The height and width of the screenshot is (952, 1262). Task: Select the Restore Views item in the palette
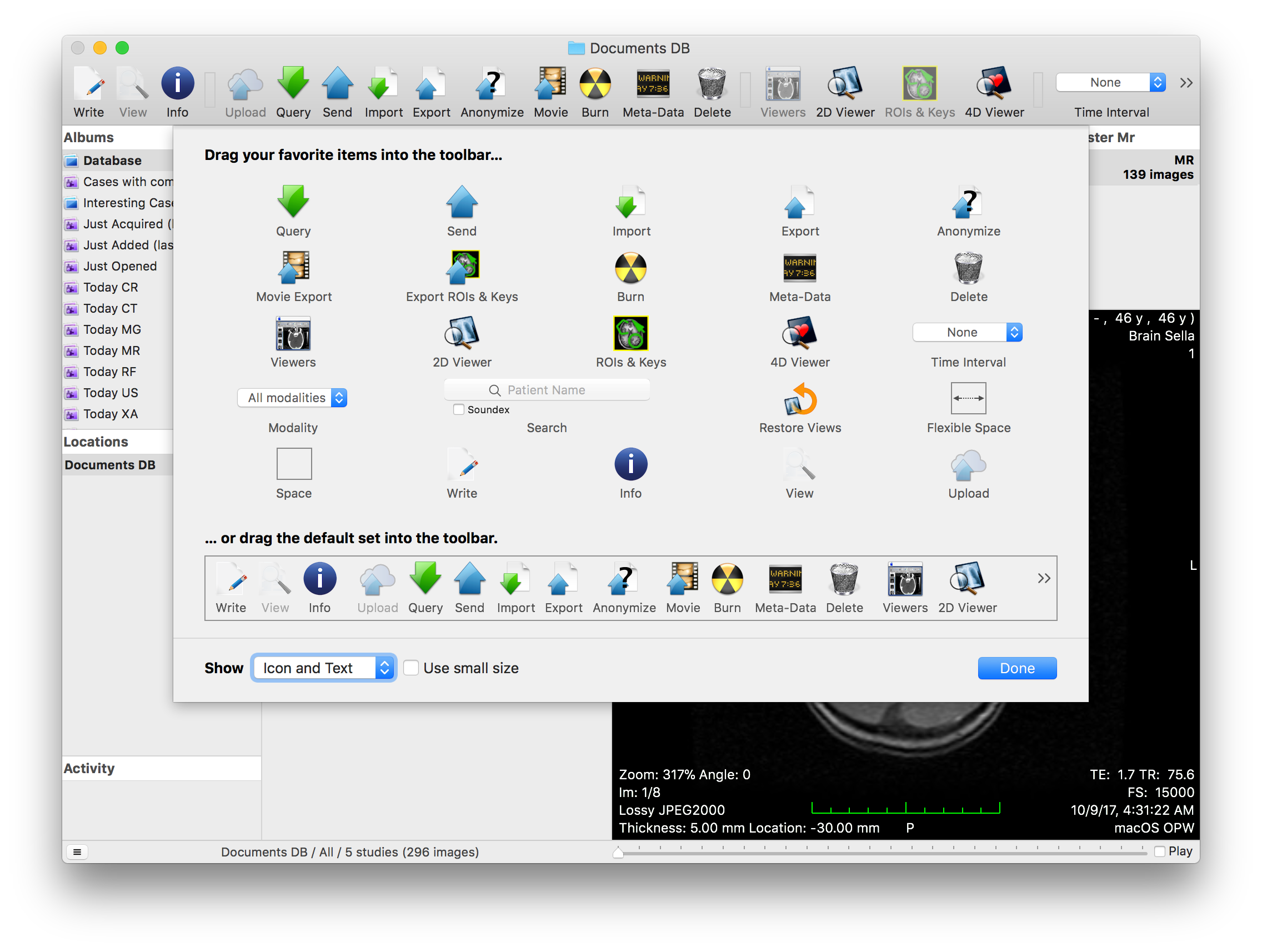[x=800, y=408]
